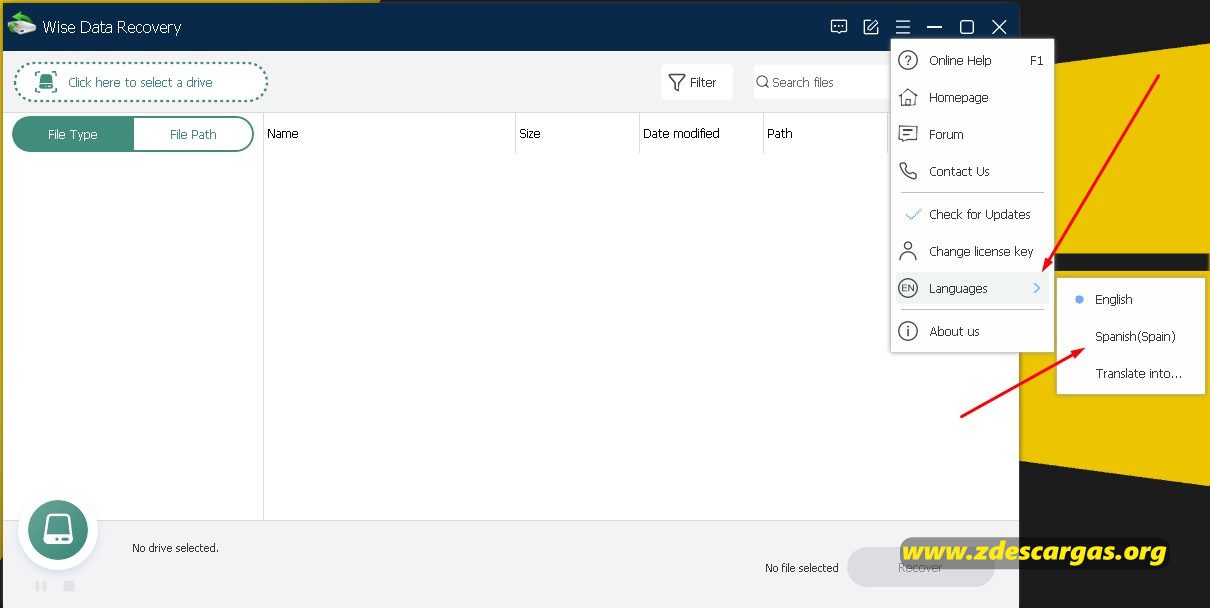Image resolution: width=1210 pixels, height=608 pixels.
Task: Click the Filter button
Action: [696, 82]
